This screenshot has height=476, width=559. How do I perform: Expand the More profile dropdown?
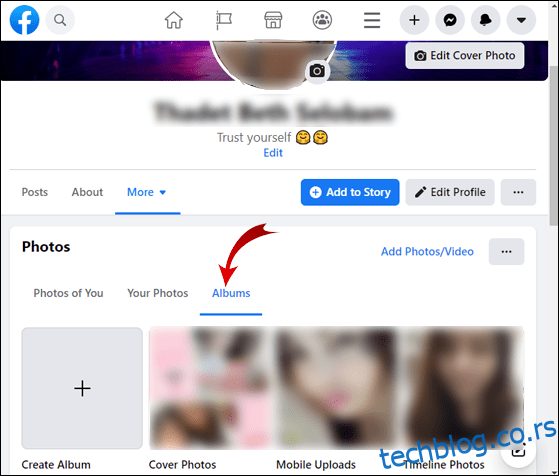tap(147, 192)
